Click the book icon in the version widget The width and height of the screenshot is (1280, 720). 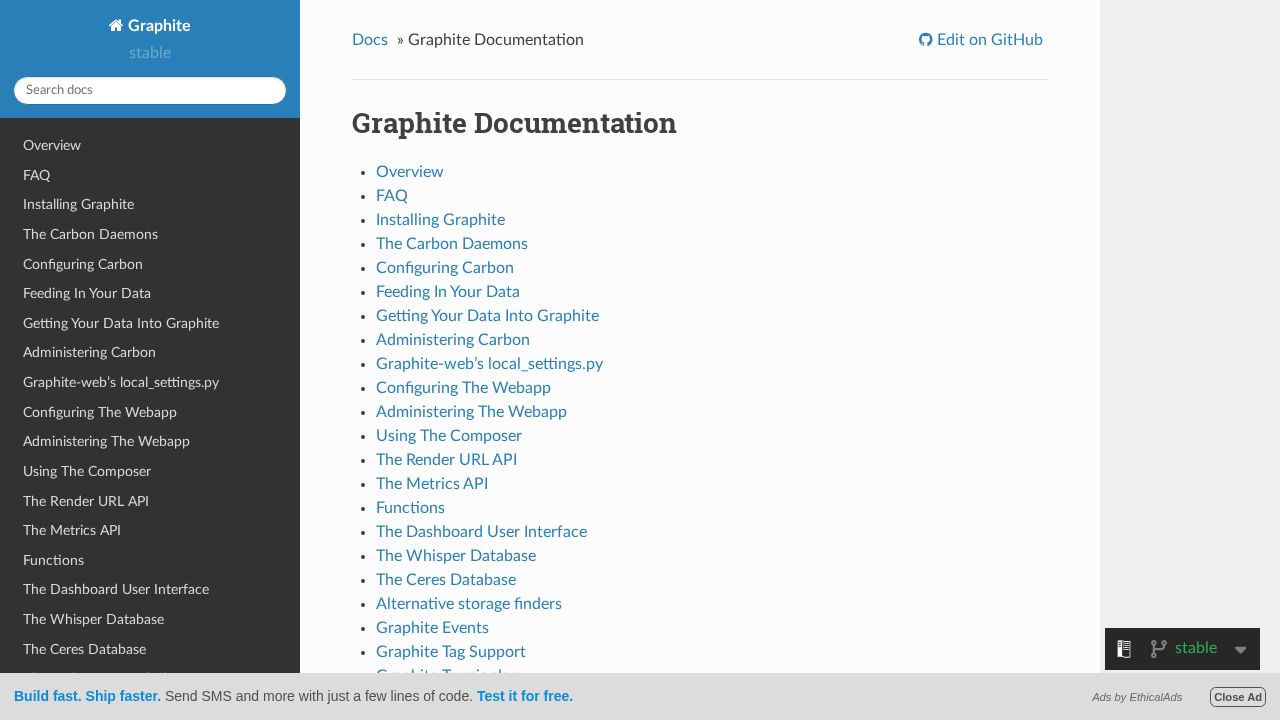pyautogui.click(x=1124, y=649)
